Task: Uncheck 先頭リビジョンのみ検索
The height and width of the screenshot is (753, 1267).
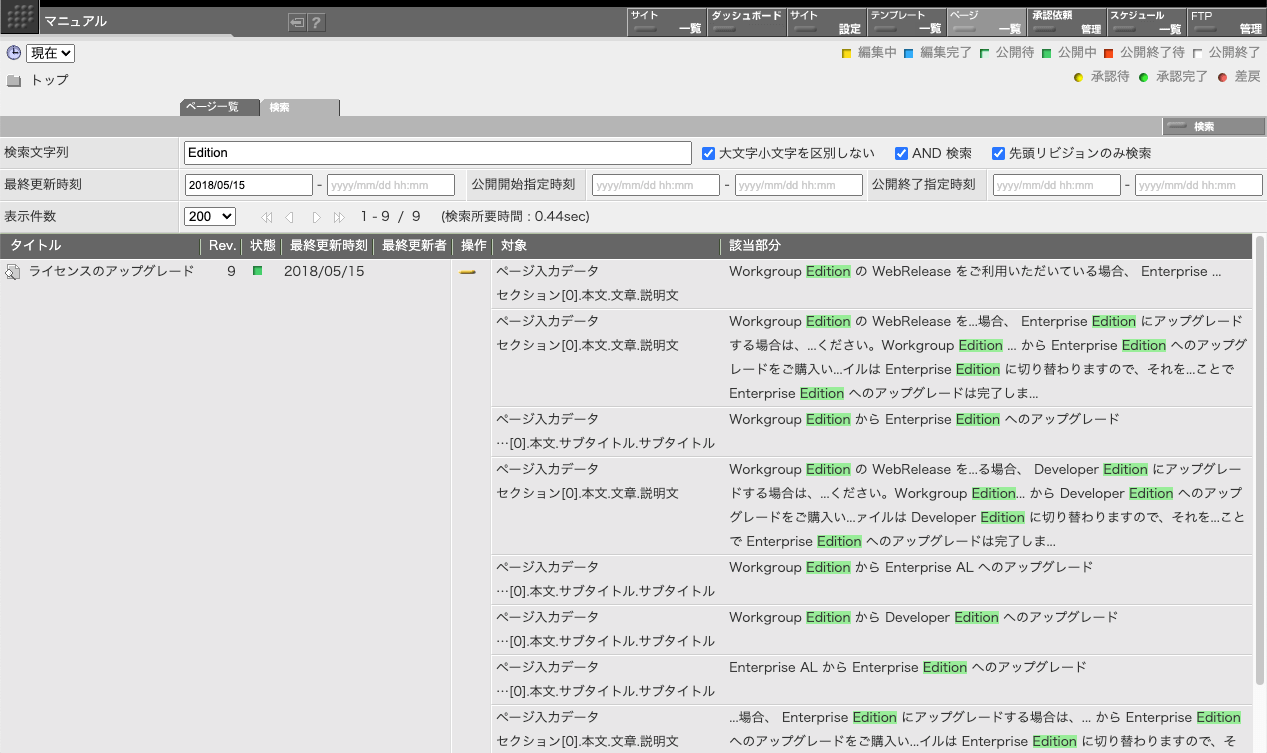Action: [998, 152]
